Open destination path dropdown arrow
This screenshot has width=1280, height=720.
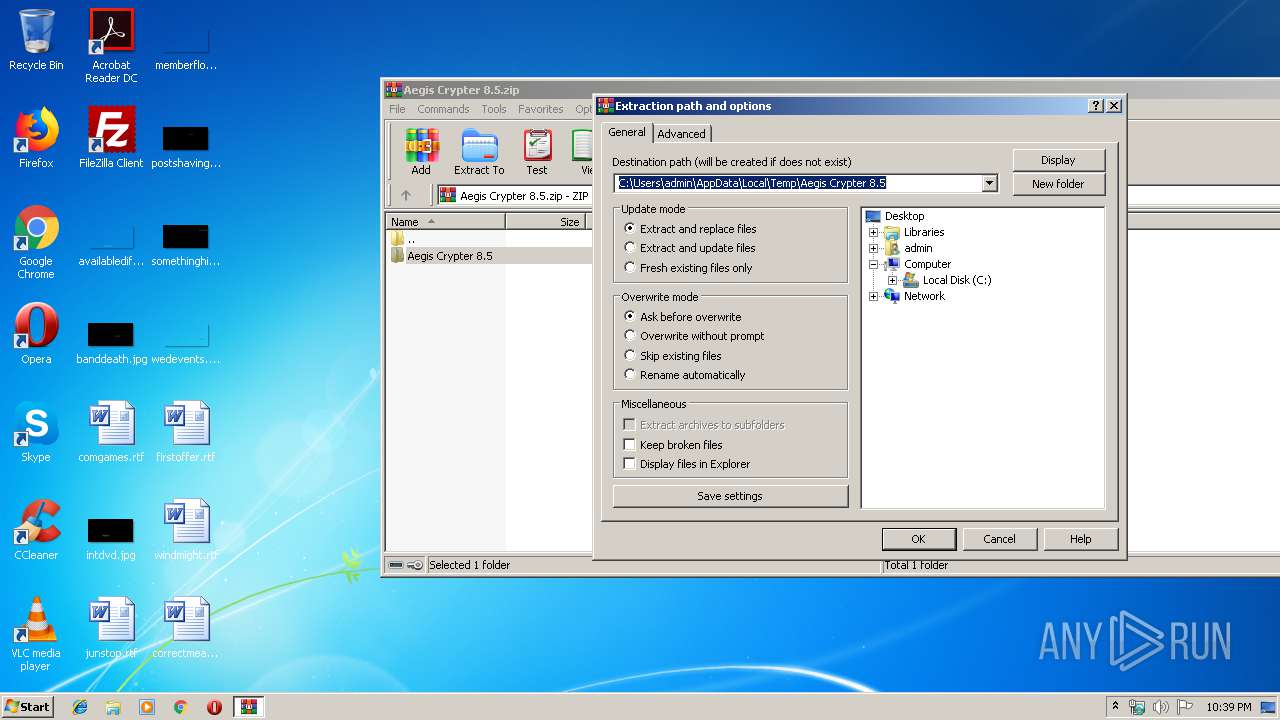989,183
